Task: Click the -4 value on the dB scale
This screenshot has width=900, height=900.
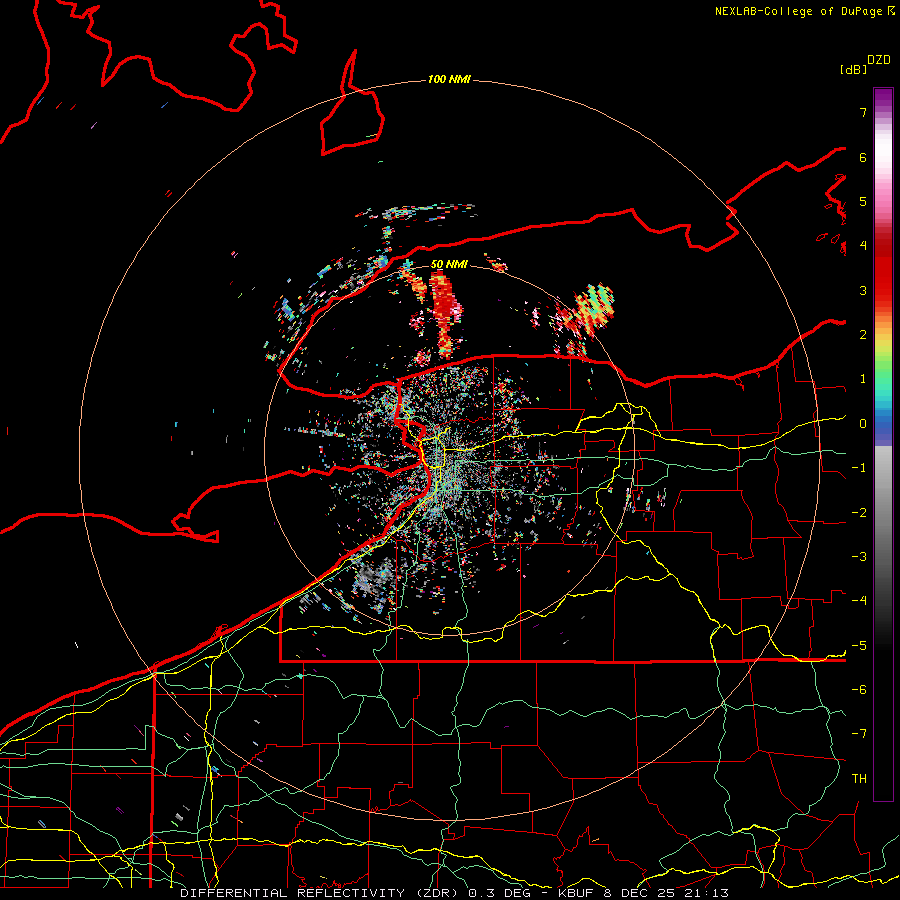Action: click(x=859, y=601)
